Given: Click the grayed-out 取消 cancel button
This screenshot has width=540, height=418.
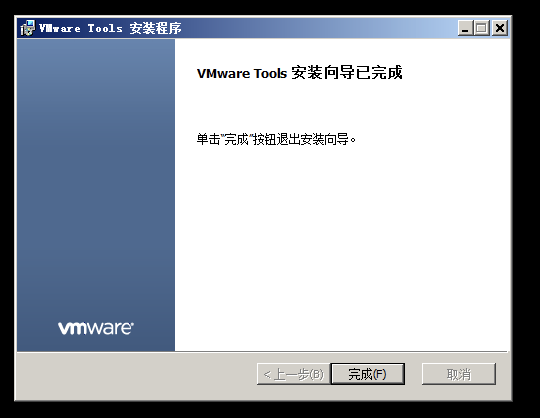Looking at the screenshot, I should (459, 374).
